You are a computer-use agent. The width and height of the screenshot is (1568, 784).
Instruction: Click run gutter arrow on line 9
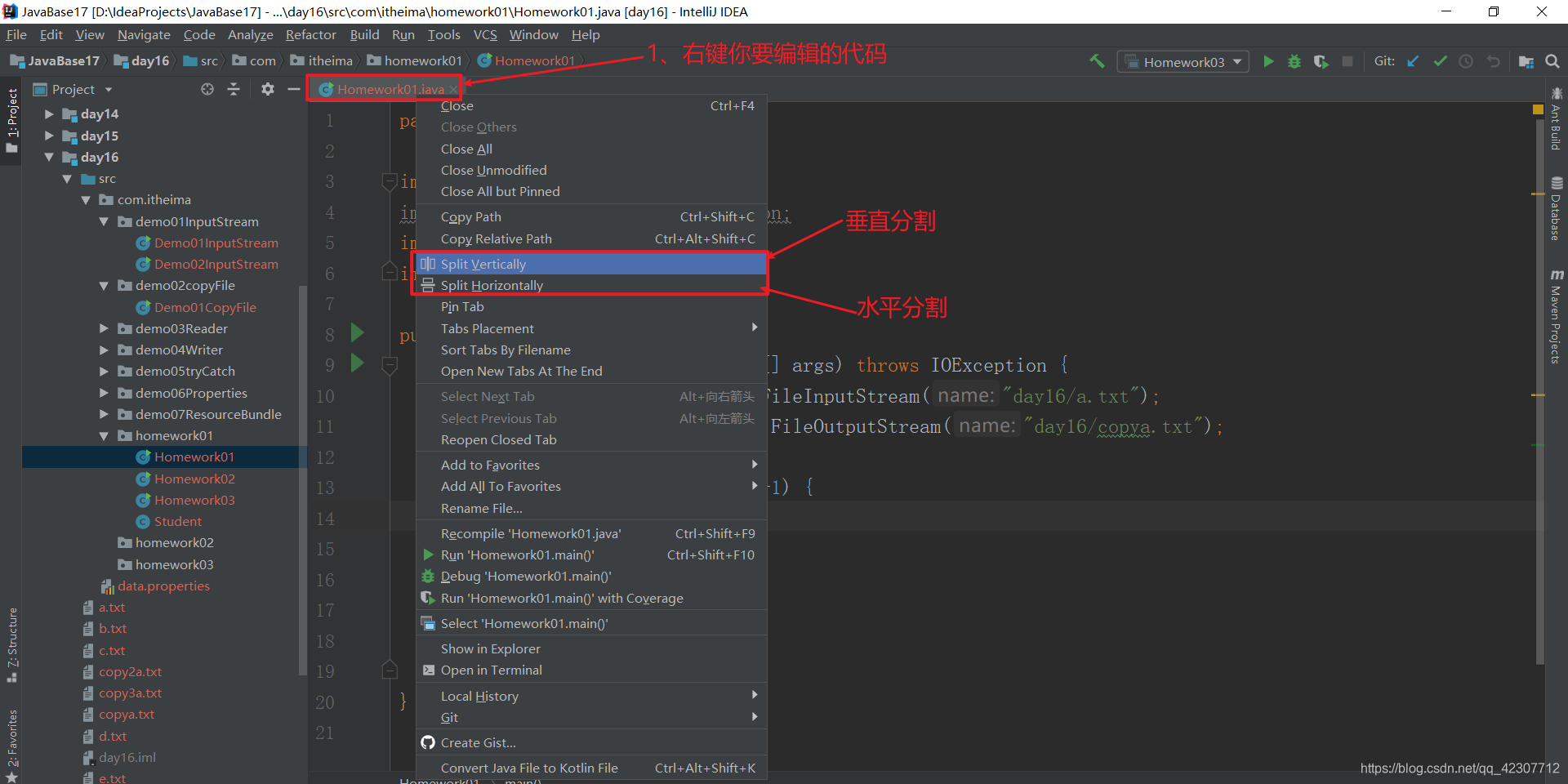(357, 363)
